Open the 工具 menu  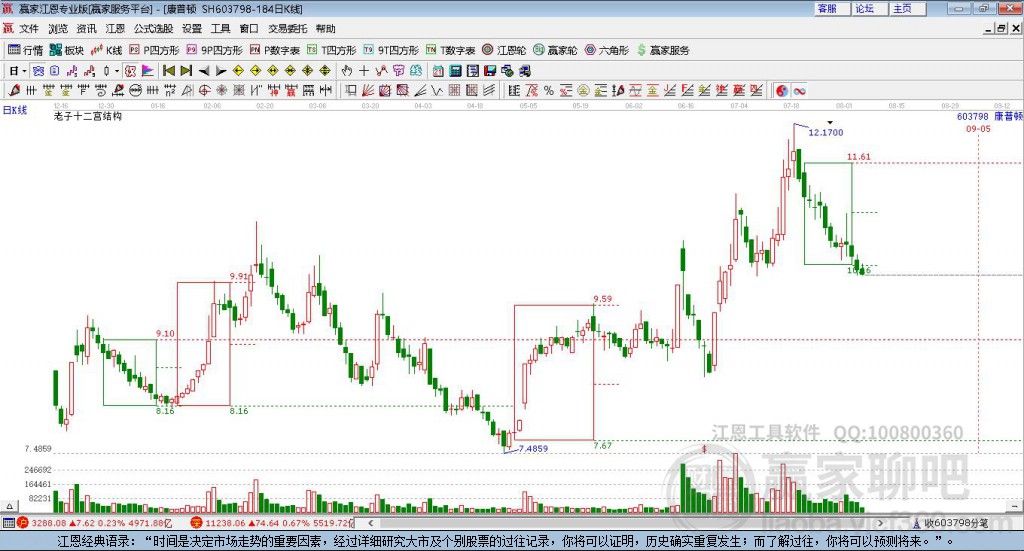(x=220, y=29)
